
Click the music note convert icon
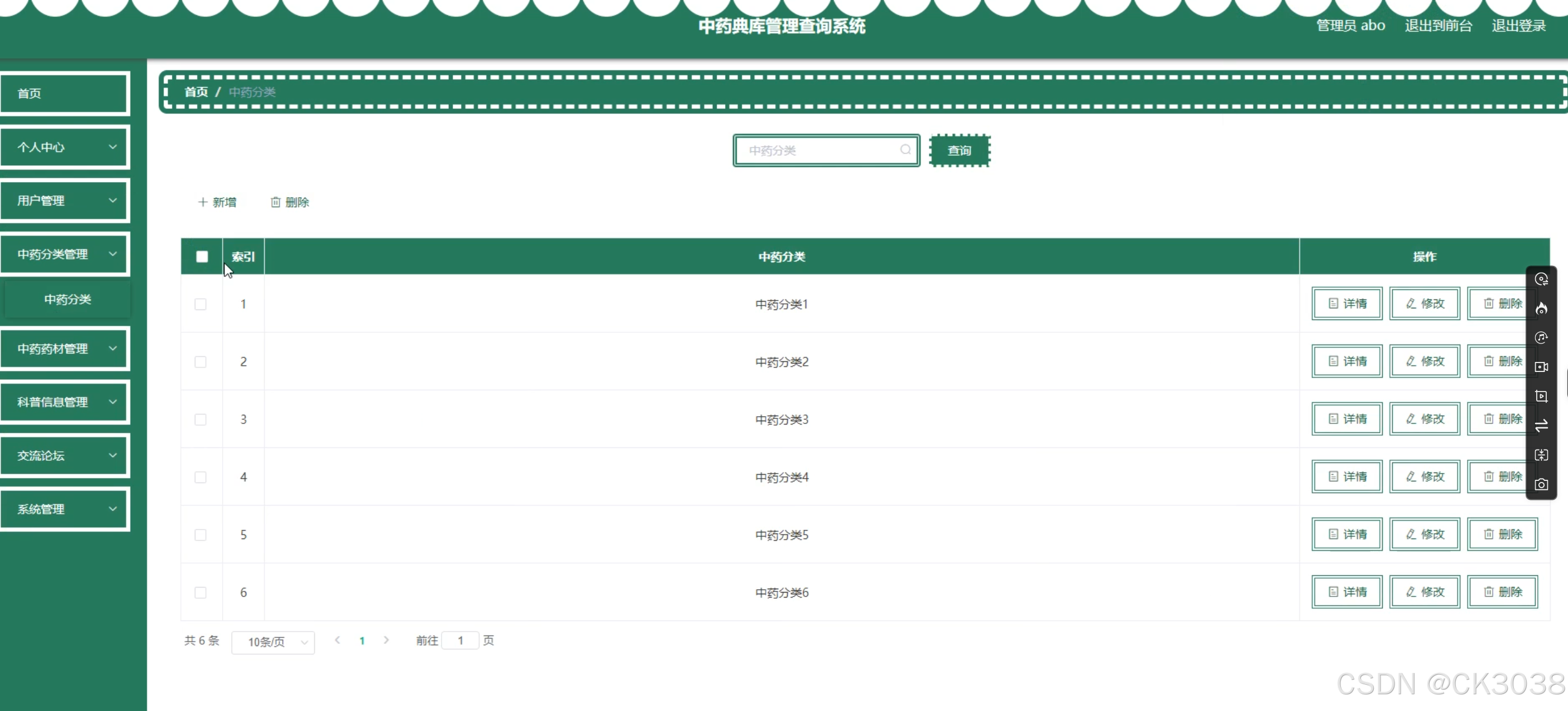coord(1541,337)
